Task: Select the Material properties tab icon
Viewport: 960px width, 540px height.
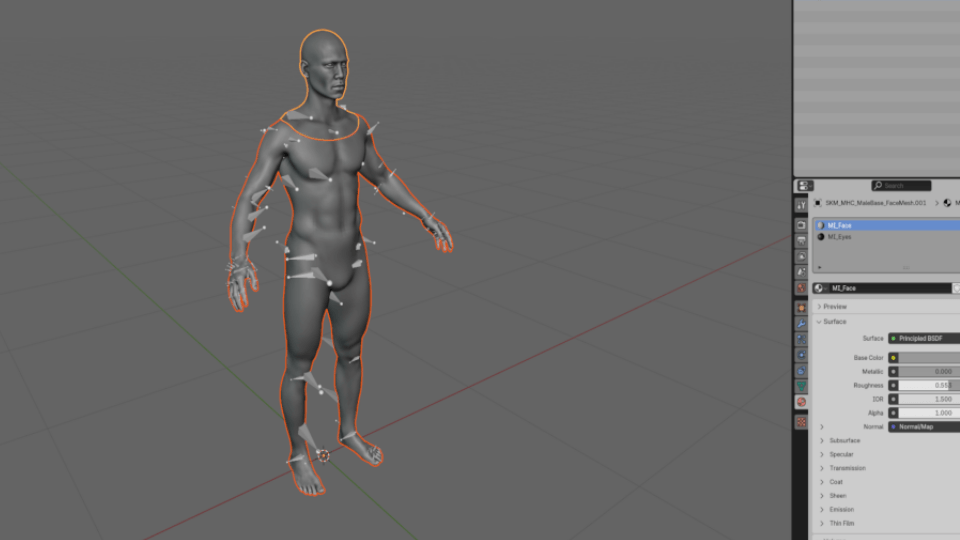Action: (801, 402)
